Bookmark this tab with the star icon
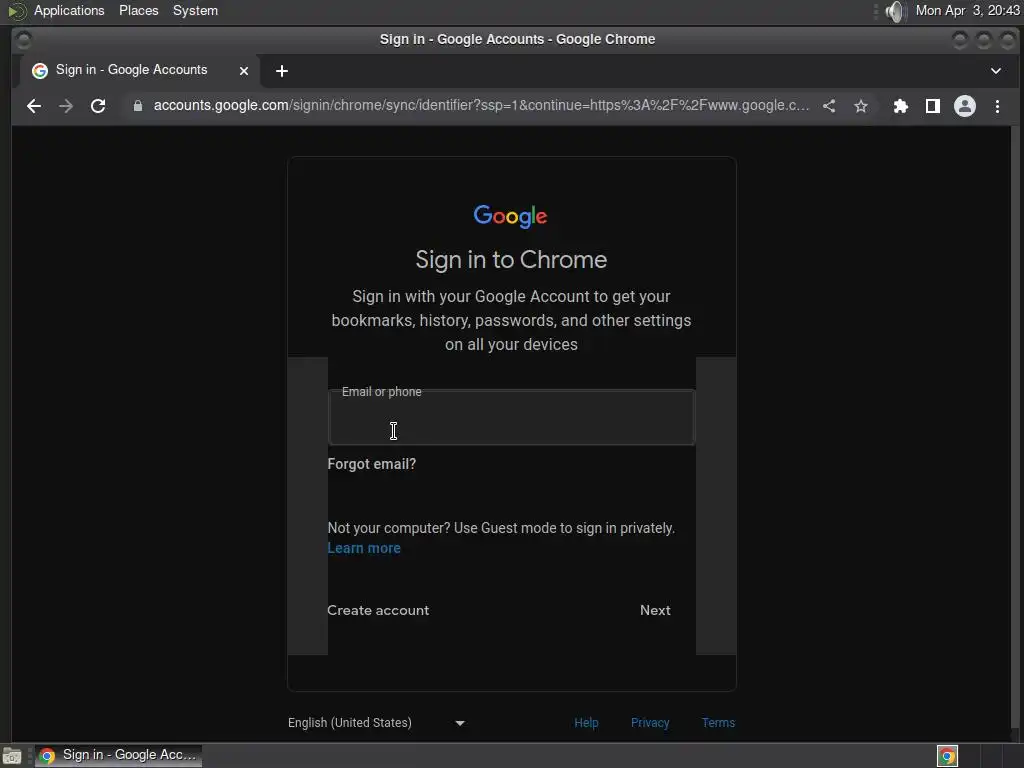 pyautogui.click(x=861, y=106)
